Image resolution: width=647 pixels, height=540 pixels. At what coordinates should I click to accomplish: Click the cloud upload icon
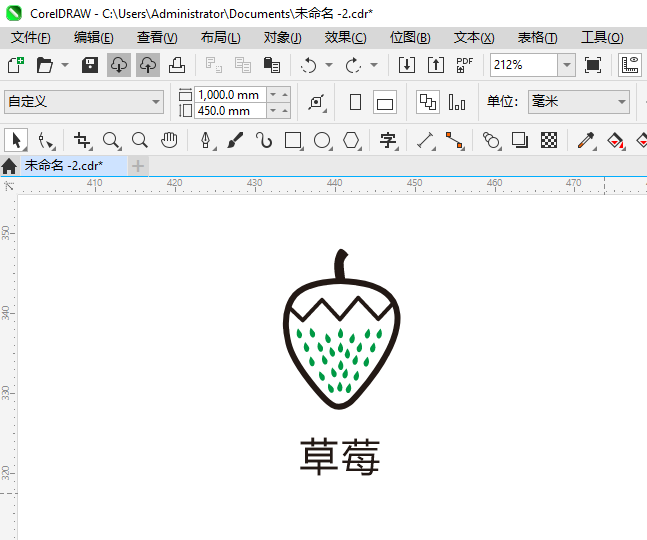click(x=148, y=65)
